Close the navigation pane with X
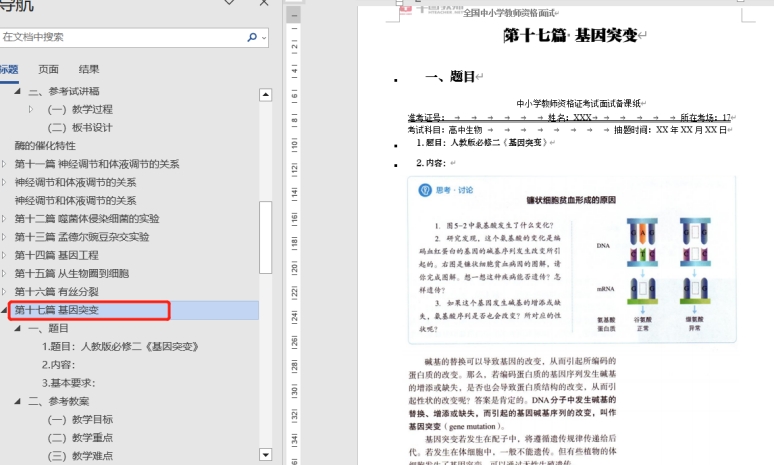The width and height of the screenshot is (775, 465). 263,4
